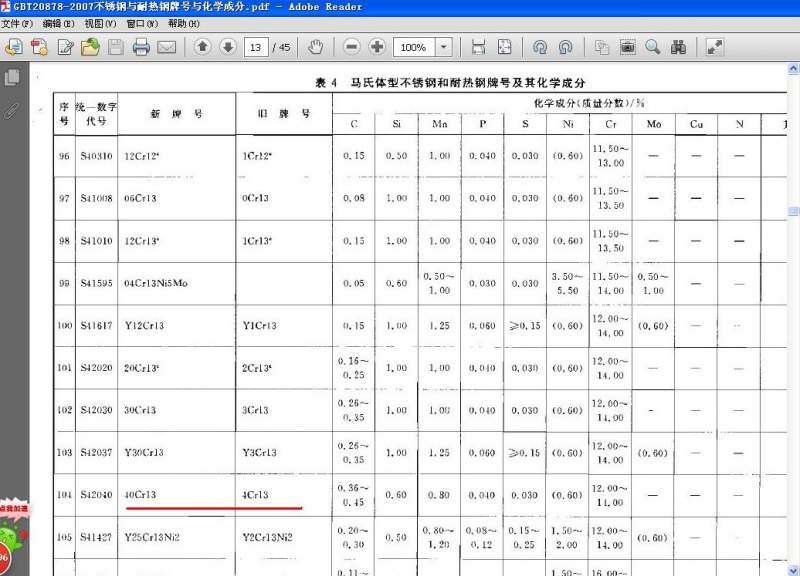Go to next page with down arrow
The height and width of the screenshot is (576, 800).
(x=228, y=47)
